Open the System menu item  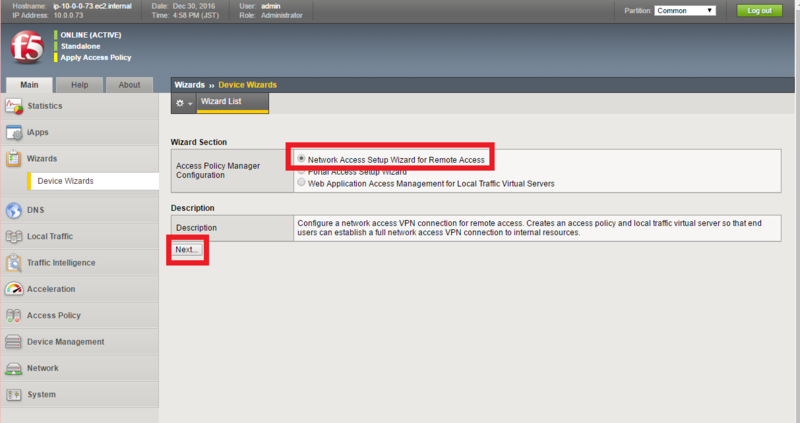80,394
